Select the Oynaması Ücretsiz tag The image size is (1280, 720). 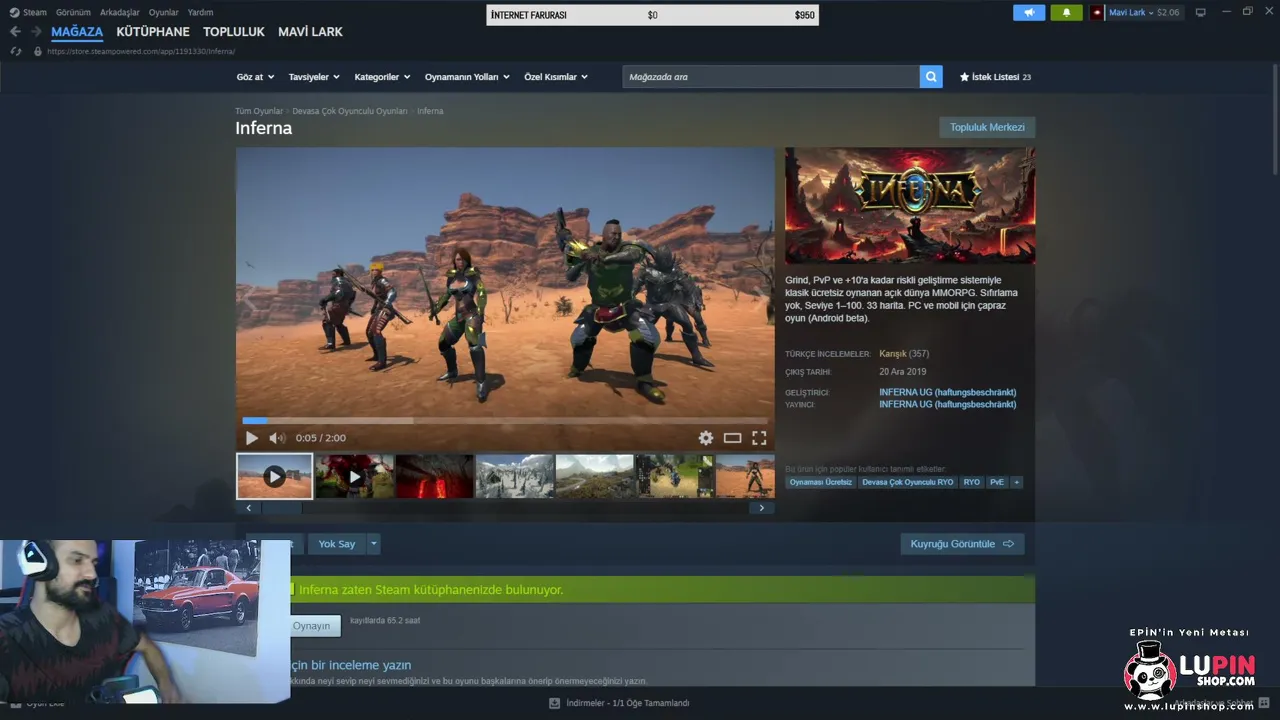pyautogui.click(x=821, y=482)
